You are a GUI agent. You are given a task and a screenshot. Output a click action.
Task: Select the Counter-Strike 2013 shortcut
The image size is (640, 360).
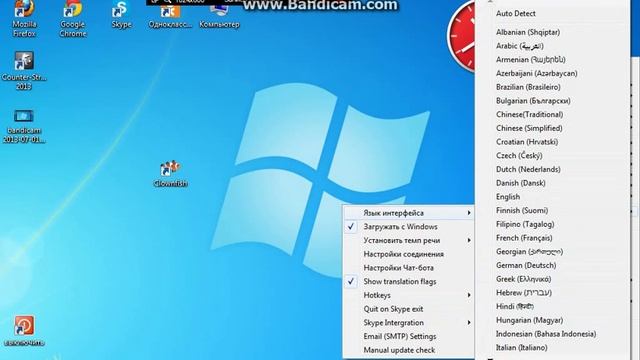24,70
